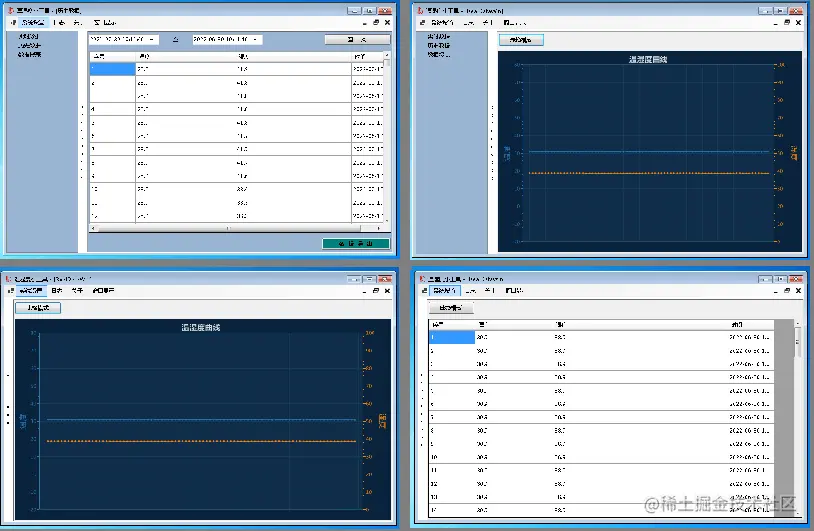The height and width of the screenshot is (531, 814).
Task: Open the highlighted first menu in the bottom-right window
Action: [444, 291]
